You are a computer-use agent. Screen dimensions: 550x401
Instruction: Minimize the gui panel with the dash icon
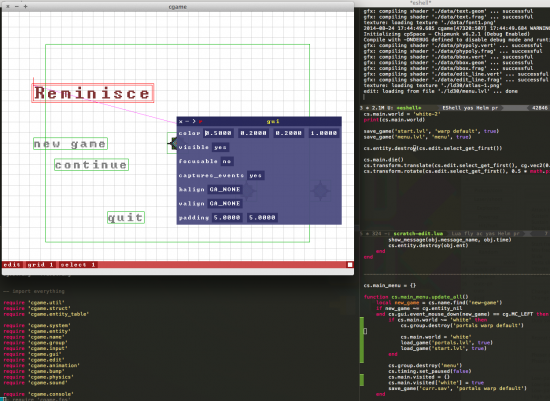tap(187, 121)
